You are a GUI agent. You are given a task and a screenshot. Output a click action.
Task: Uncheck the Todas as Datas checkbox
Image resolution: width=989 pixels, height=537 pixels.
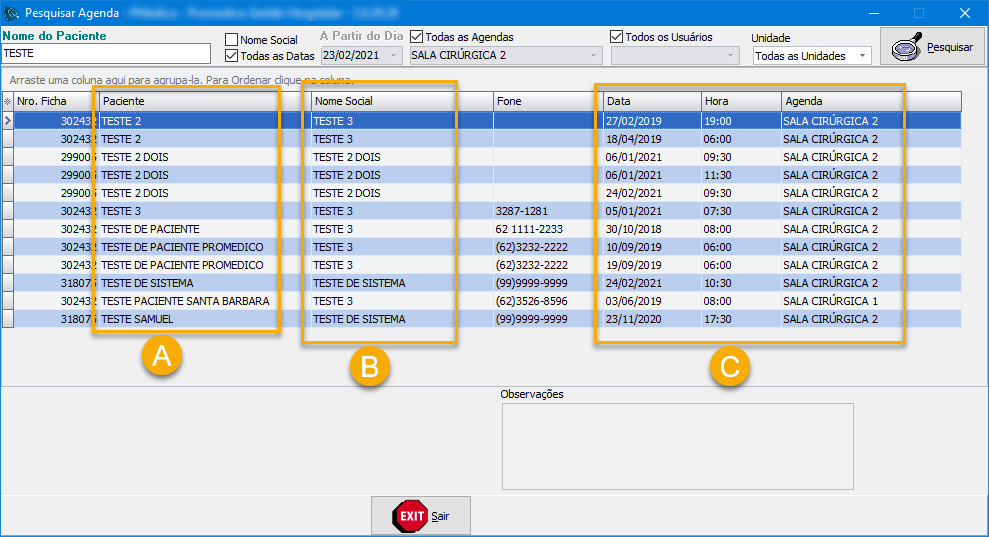pos(232,56)
